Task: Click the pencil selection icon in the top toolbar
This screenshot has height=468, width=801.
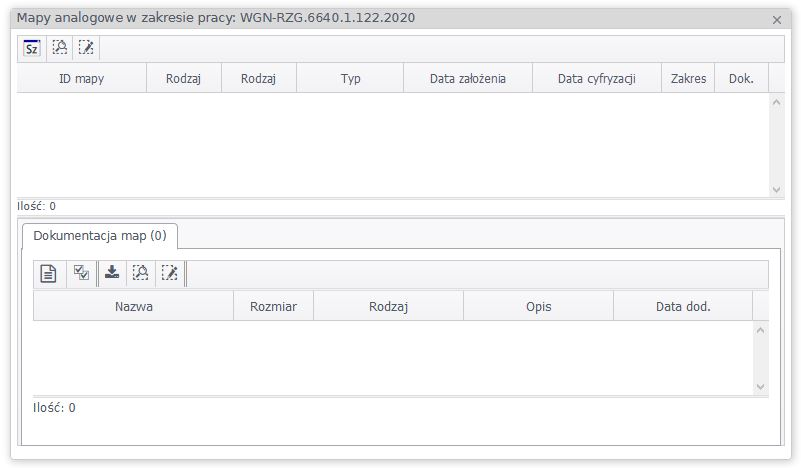Action: (x=86, y=48)
